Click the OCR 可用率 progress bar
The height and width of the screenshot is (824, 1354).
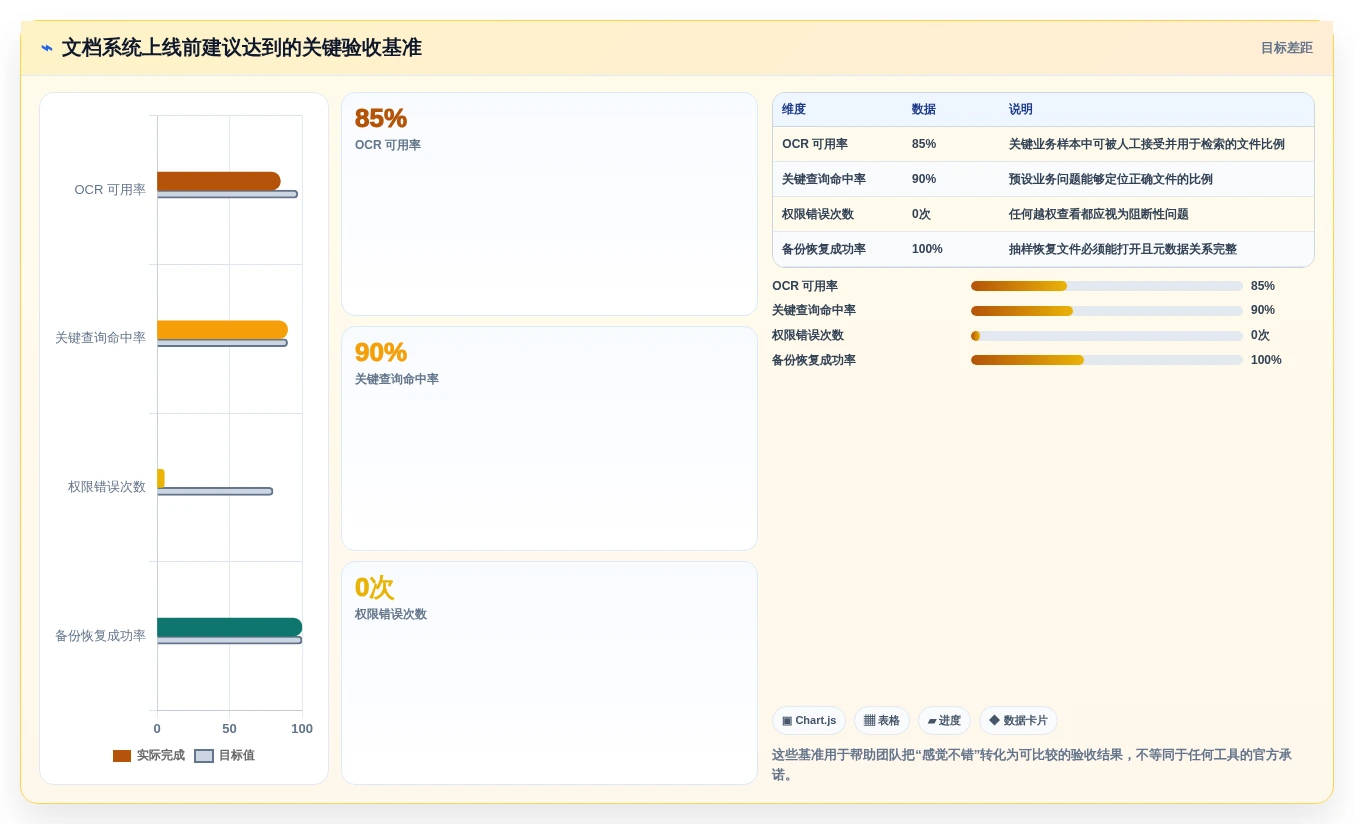tap(1107, 286)
